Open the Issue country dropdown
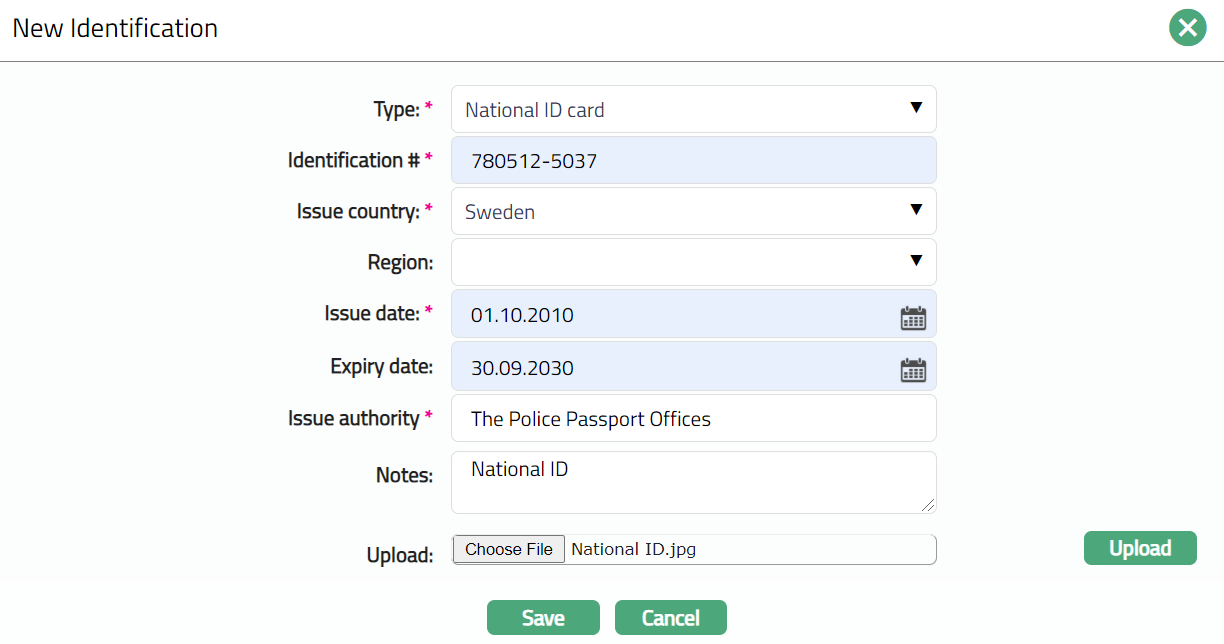The image size is (1224, 644). [x=693, y=212]
